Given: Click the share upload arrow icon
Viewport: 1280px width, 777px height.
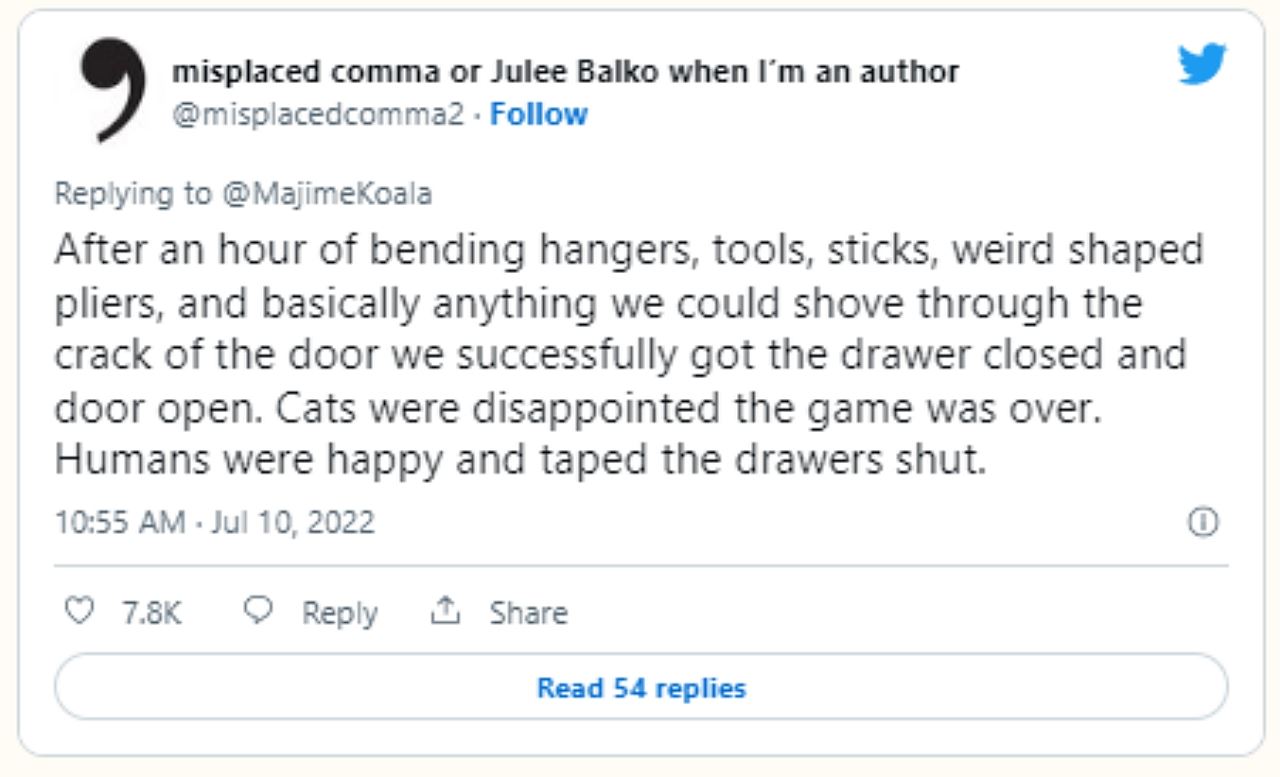Looking at the screenshot, I should [443, 611].
